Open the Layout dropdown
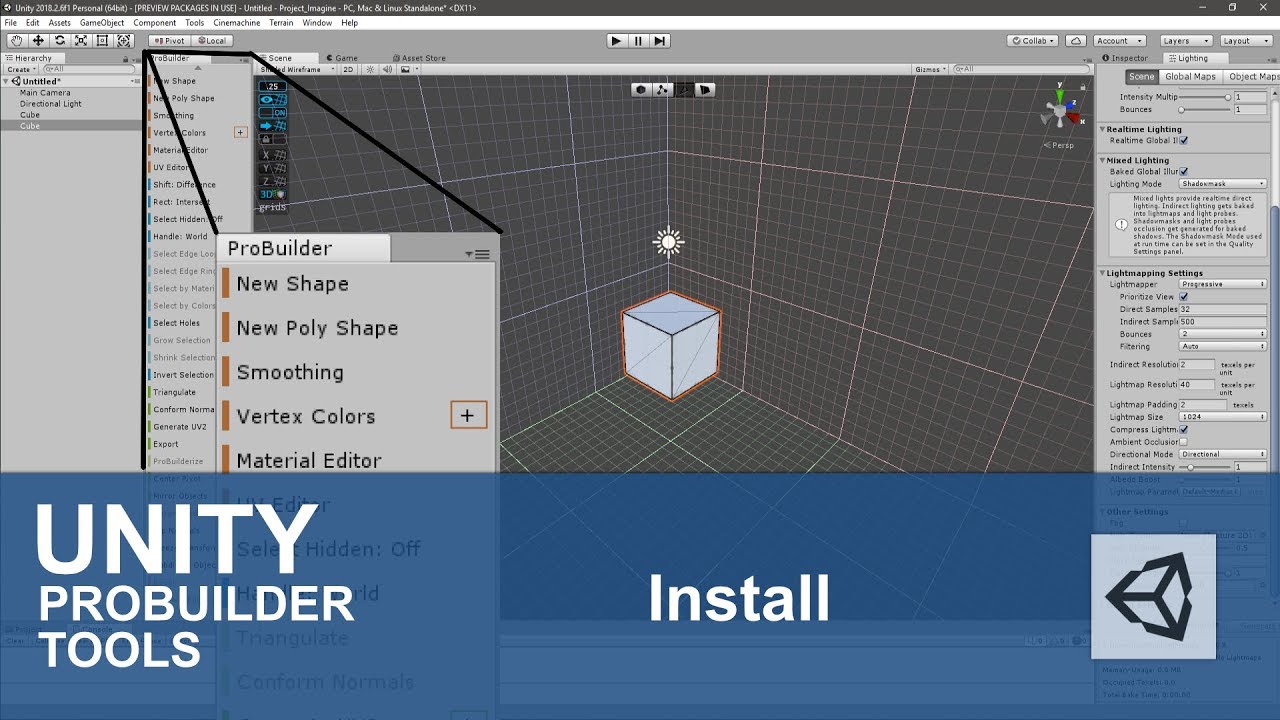 tap(1245, 41)
